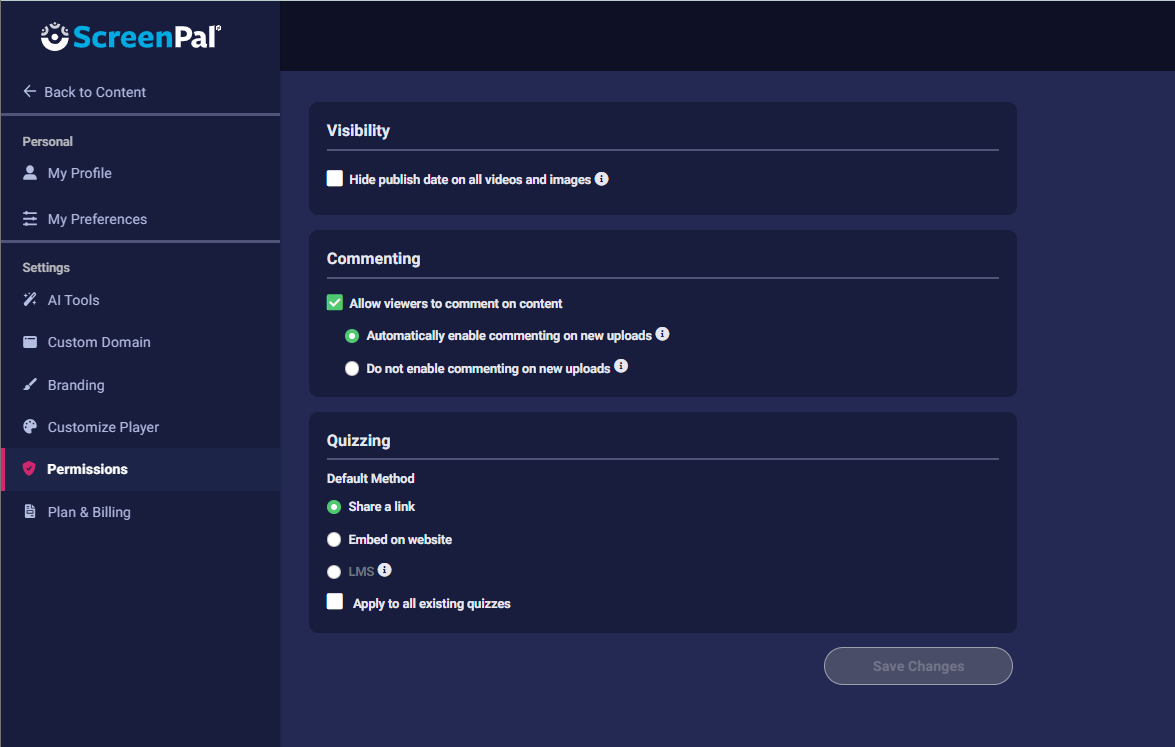Click the Branding paintbrush icon
1175x747 pixels.
[x=30, y=385]
